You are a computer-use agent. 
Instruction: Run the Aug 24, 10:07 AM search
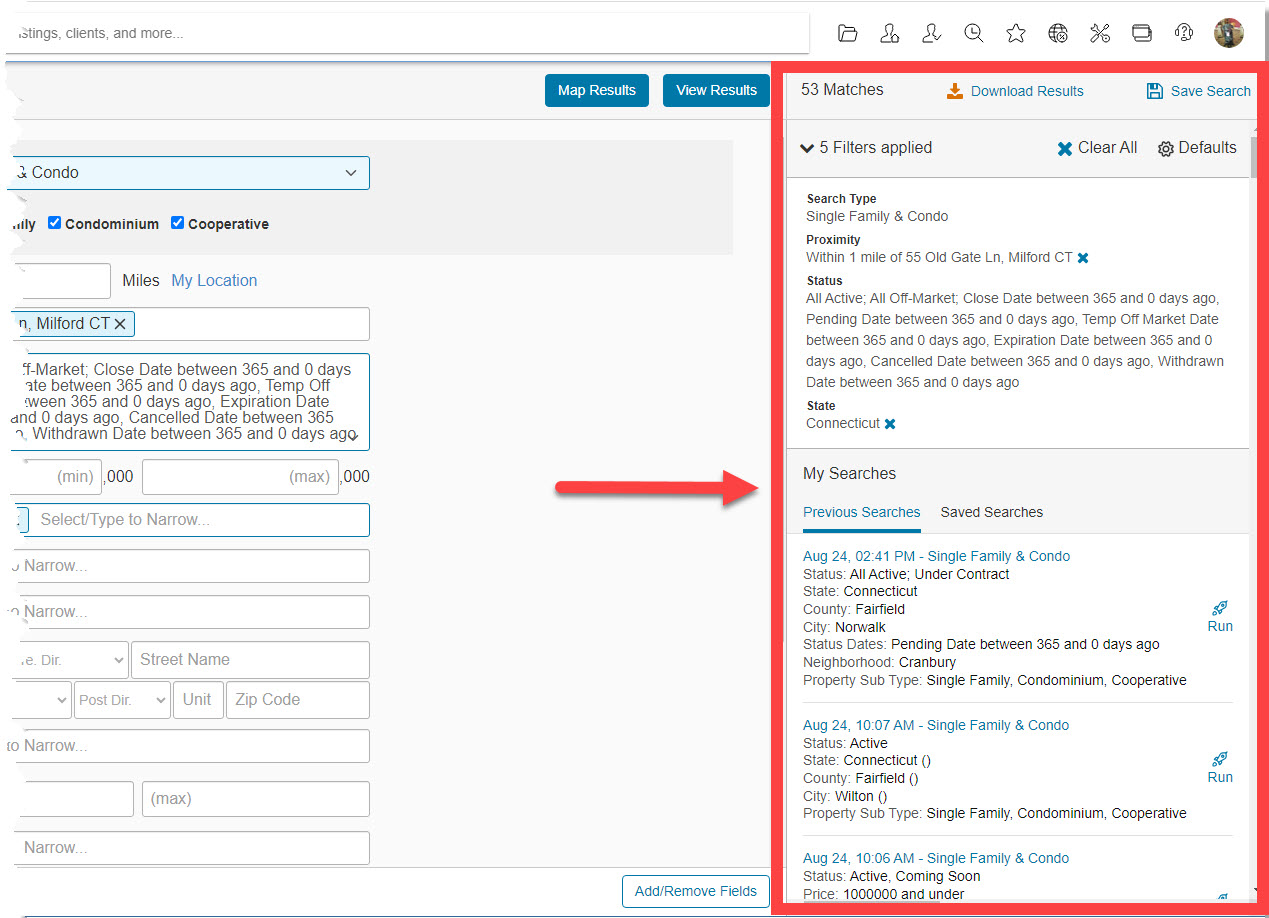click(1220, 767)
